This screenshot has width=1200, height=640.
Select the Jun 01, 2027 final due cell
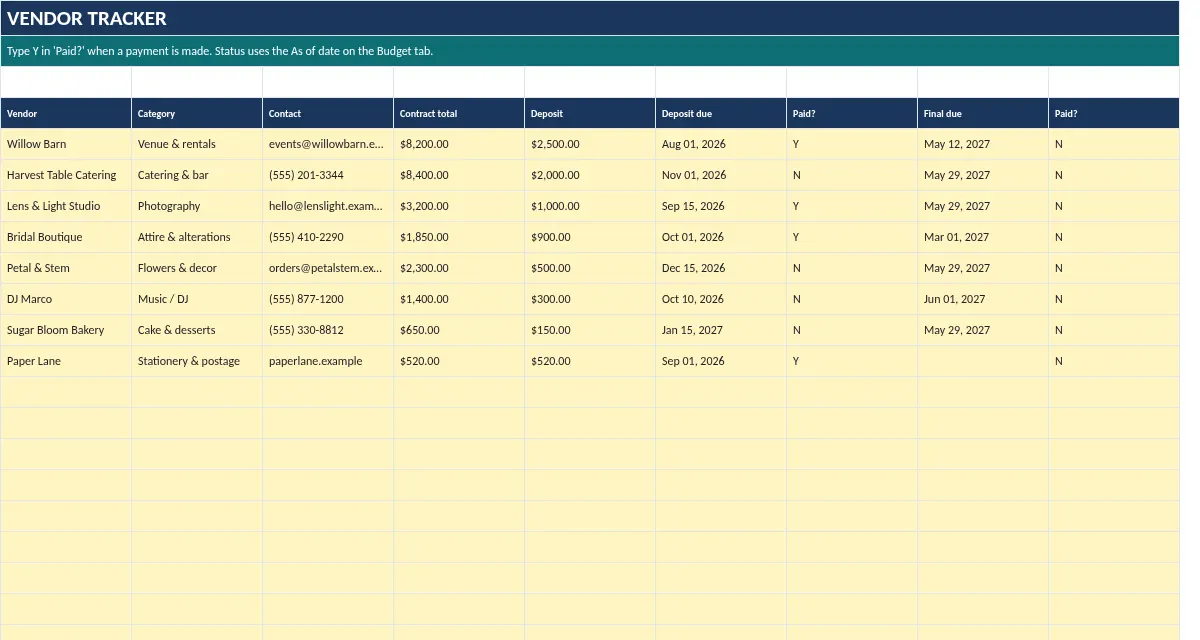pyautogui.click(x=983, y=299)
